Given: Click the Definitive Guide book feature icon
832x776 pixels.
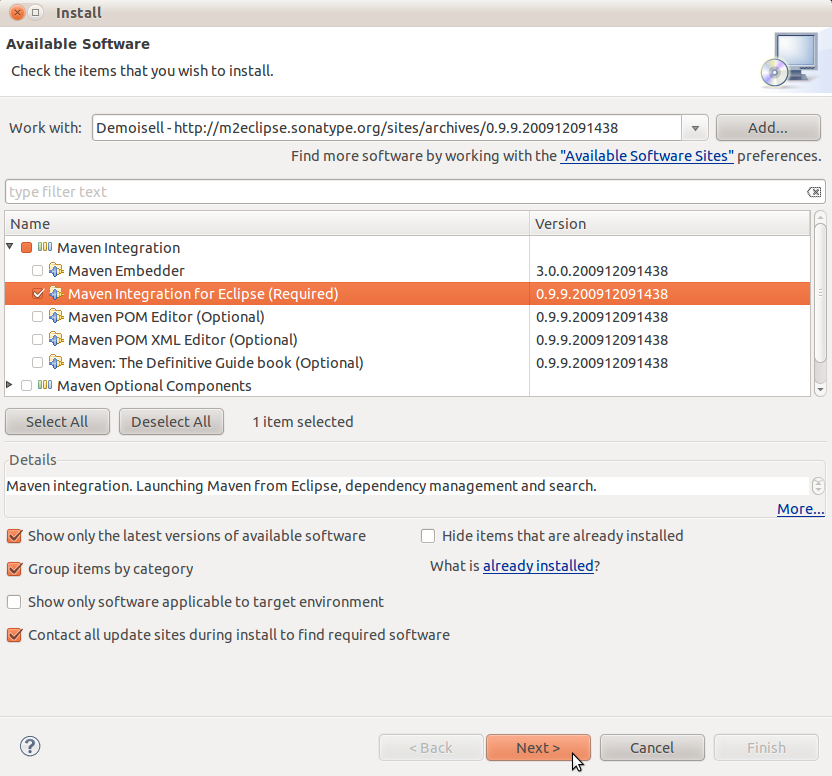Looking at the screenshot, I should pyautogui.click(x=57, y=363).
